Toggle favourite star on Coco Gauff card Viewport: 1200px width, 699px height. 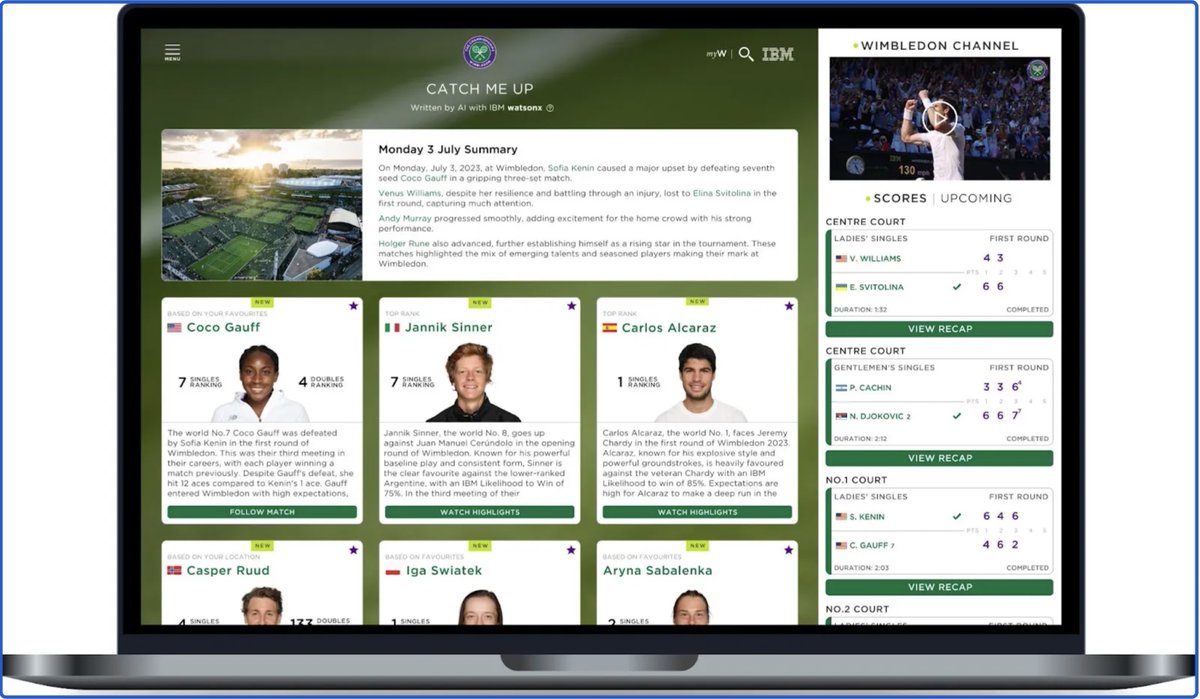click(x=353, y=306)
